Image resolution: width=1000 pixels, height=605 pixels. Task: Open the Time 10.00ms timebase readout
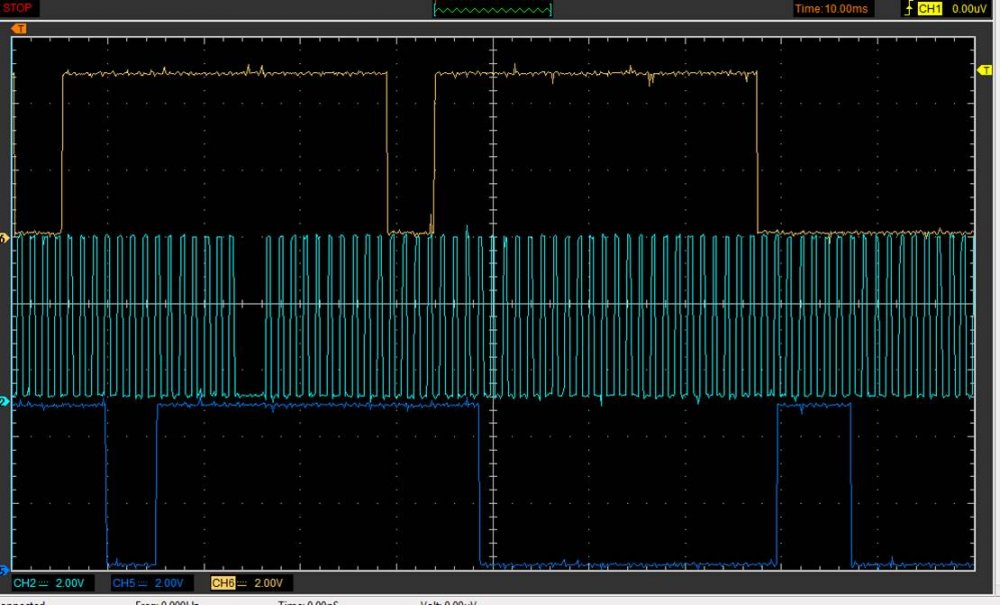[x=832, y=9]
